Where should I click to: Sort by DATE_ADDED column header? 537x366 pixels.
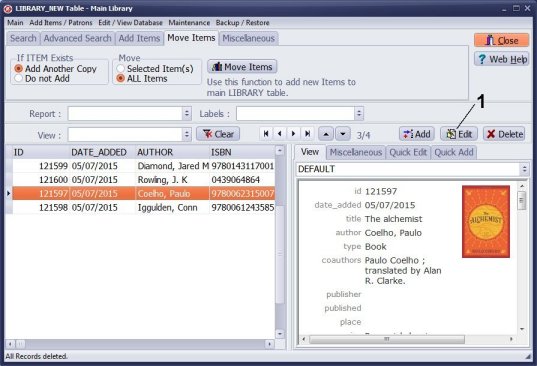click(103, 152)
